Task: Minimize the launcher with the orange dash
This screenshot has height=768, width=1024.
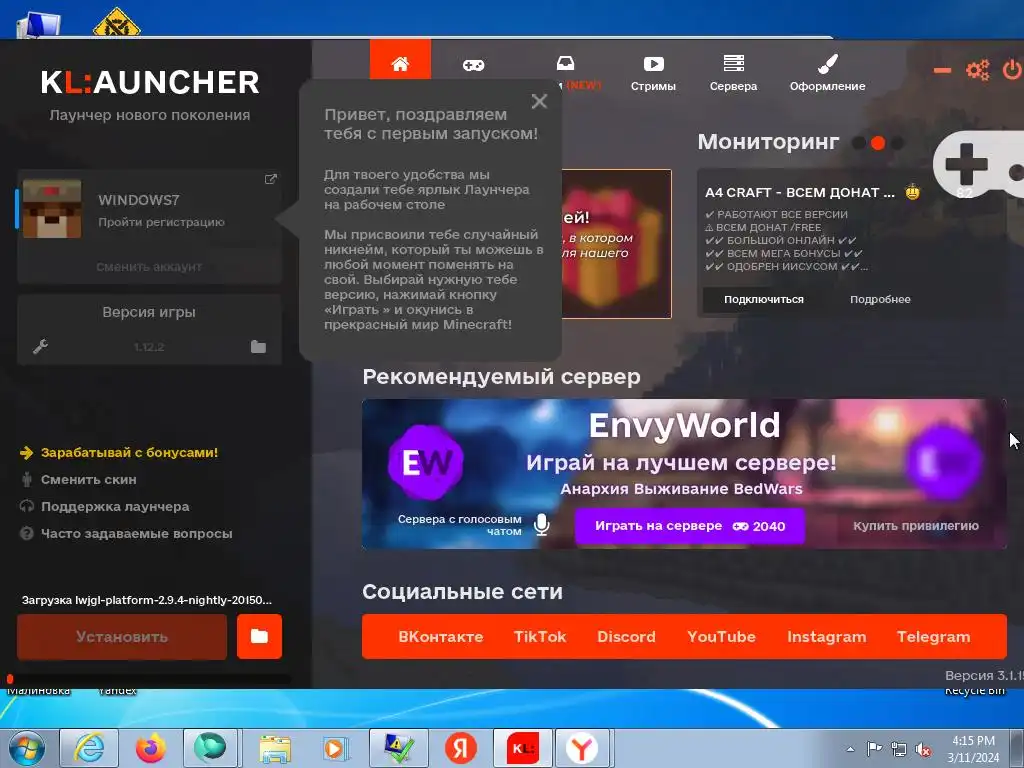Action: click(x=942, y=70)
